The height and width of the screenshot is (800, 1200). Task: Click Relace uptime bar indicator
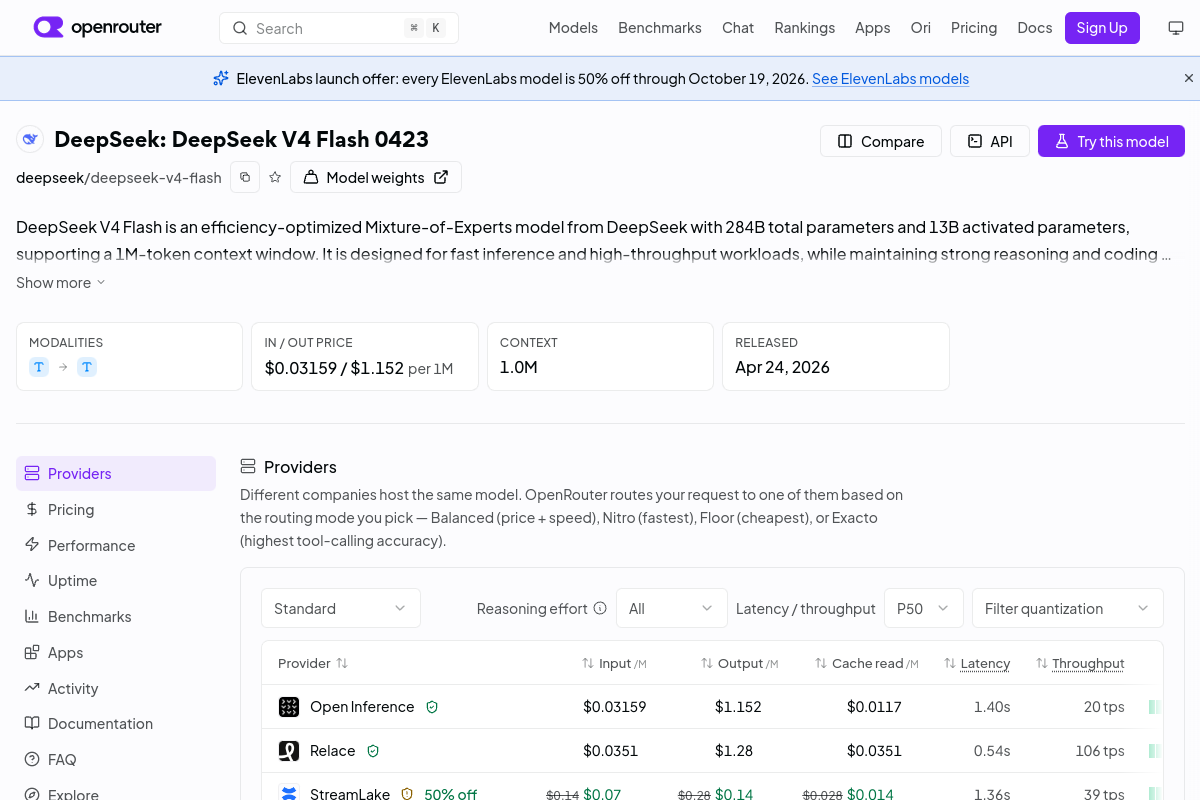pos(1155,751)
